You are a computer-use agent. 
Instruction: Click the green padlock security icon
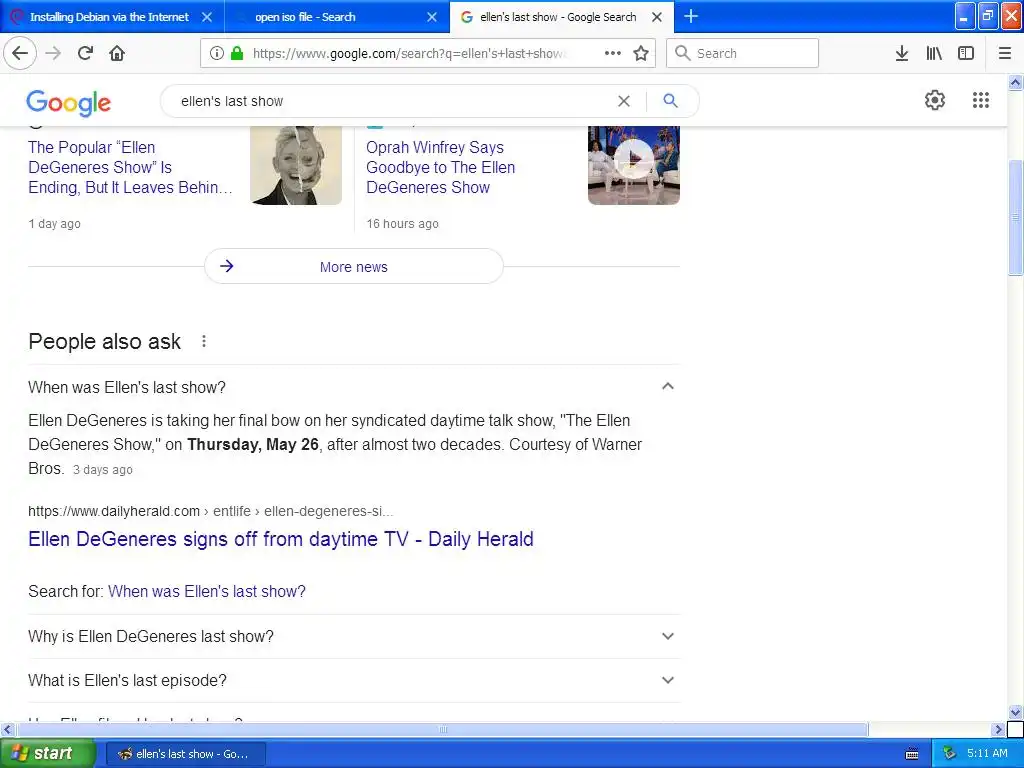pyautogui.click(x=236, y=53)
